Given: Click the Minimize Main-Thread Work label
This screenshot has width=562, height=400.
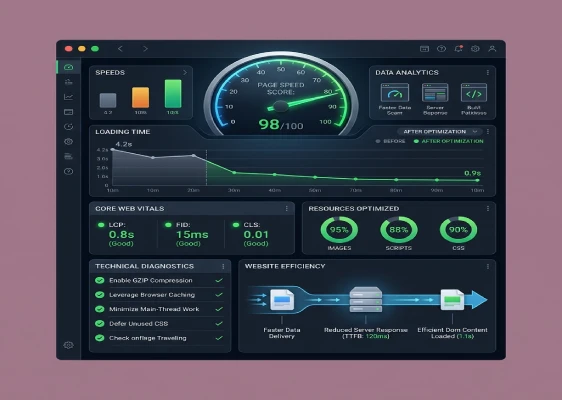Looking at the screenshot, I should [154, 309].
